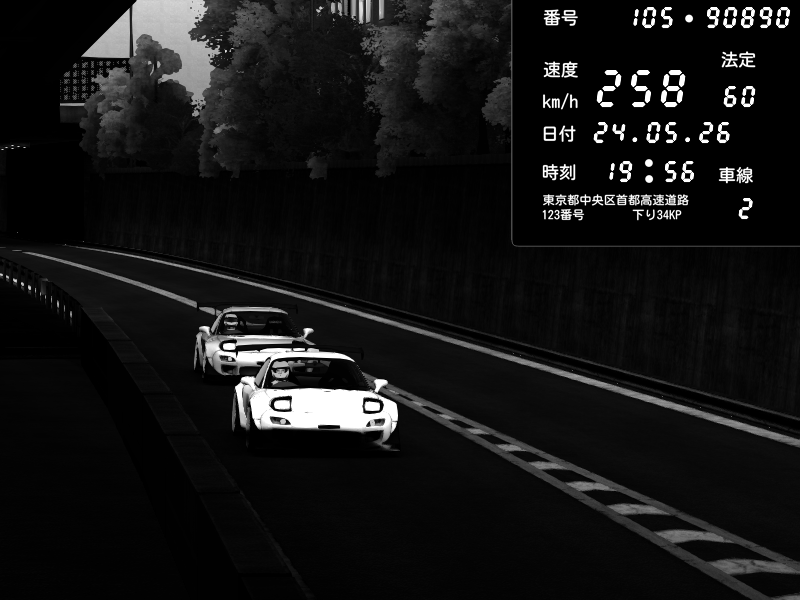Click the 258 speed readout

[641, 89]
